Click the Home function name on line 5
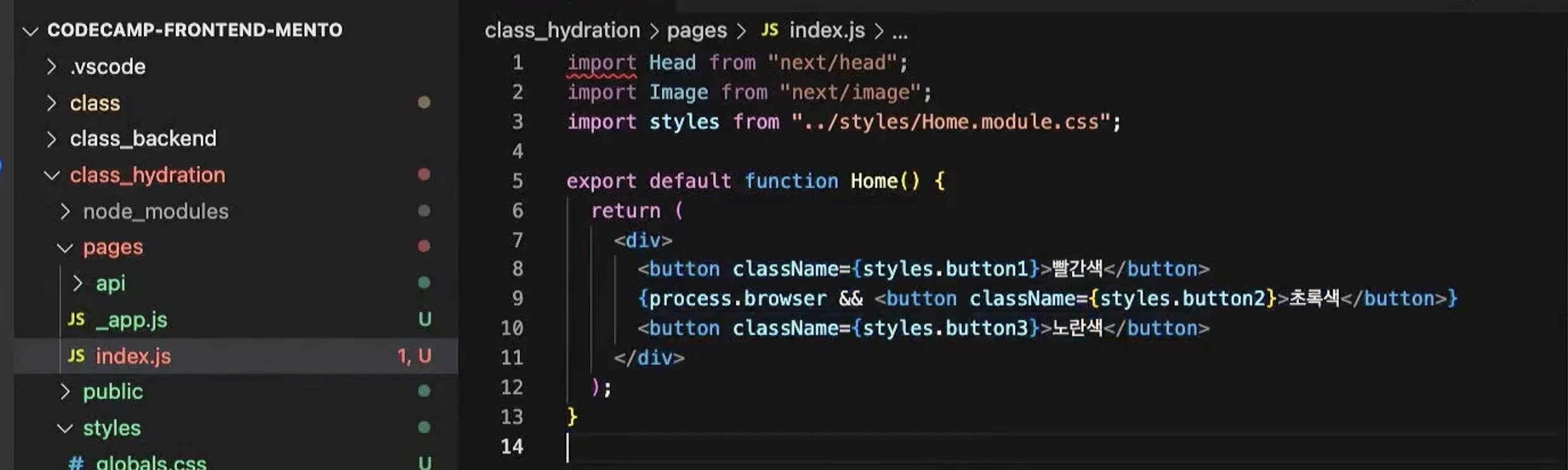Screen dimensions: 1568x470 coord(874,181)
